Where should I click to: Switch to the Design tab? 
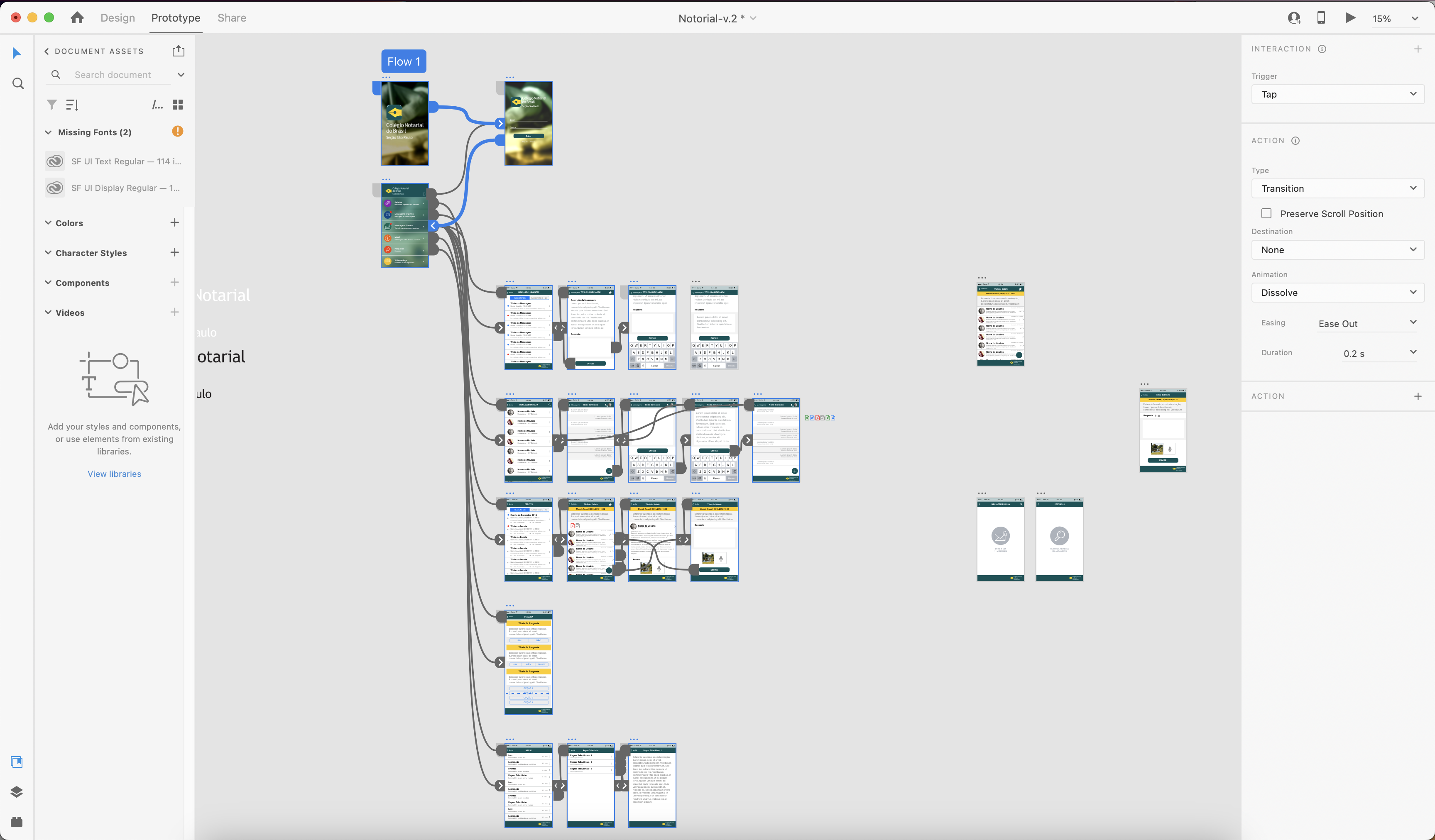tap(118, 18)
